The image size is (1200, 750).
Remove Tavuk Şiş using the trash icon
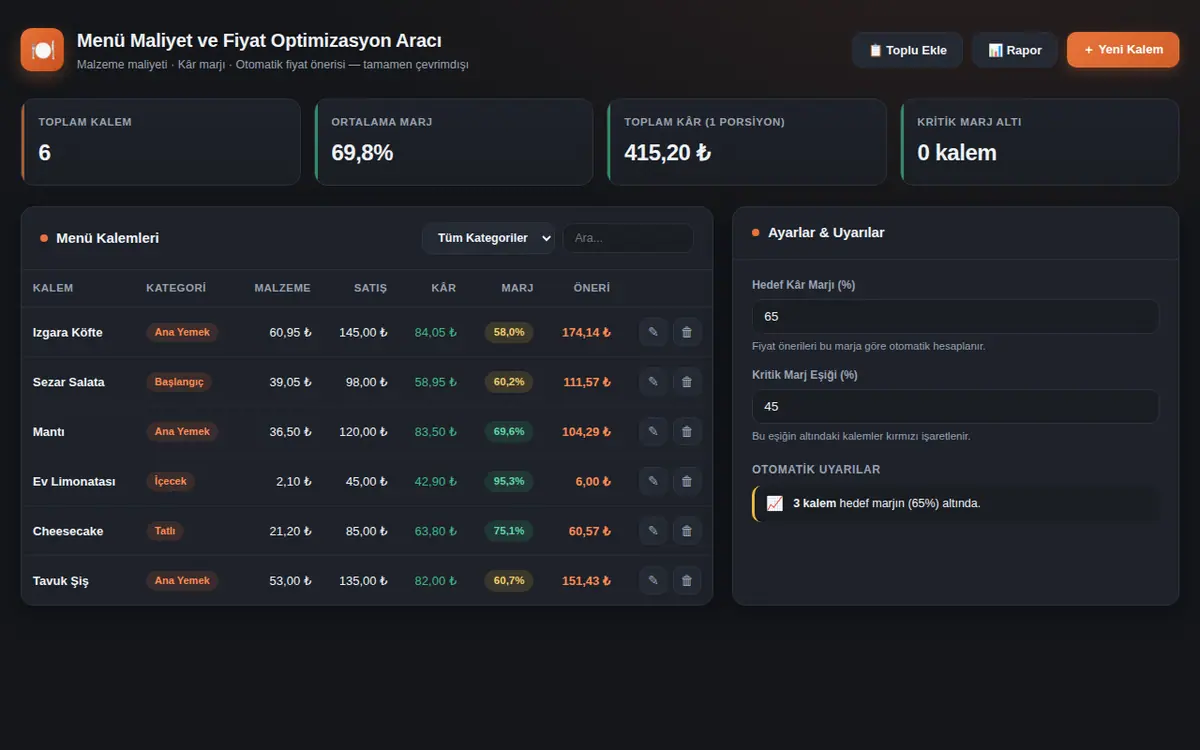click(687, 580)
